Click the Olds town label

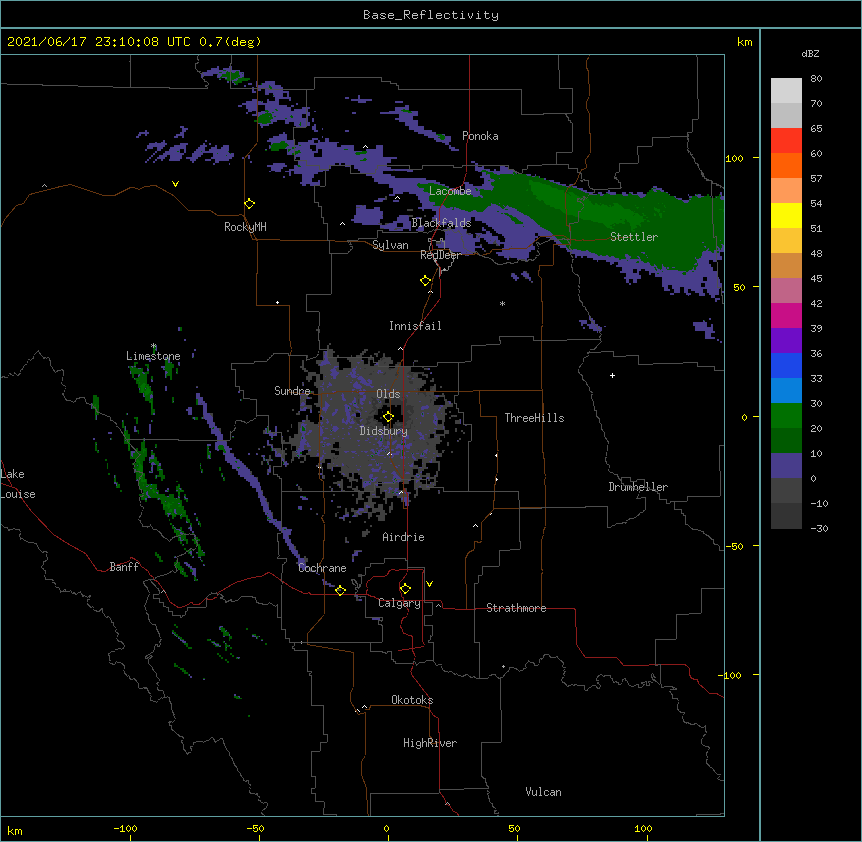tap(388, 394)
